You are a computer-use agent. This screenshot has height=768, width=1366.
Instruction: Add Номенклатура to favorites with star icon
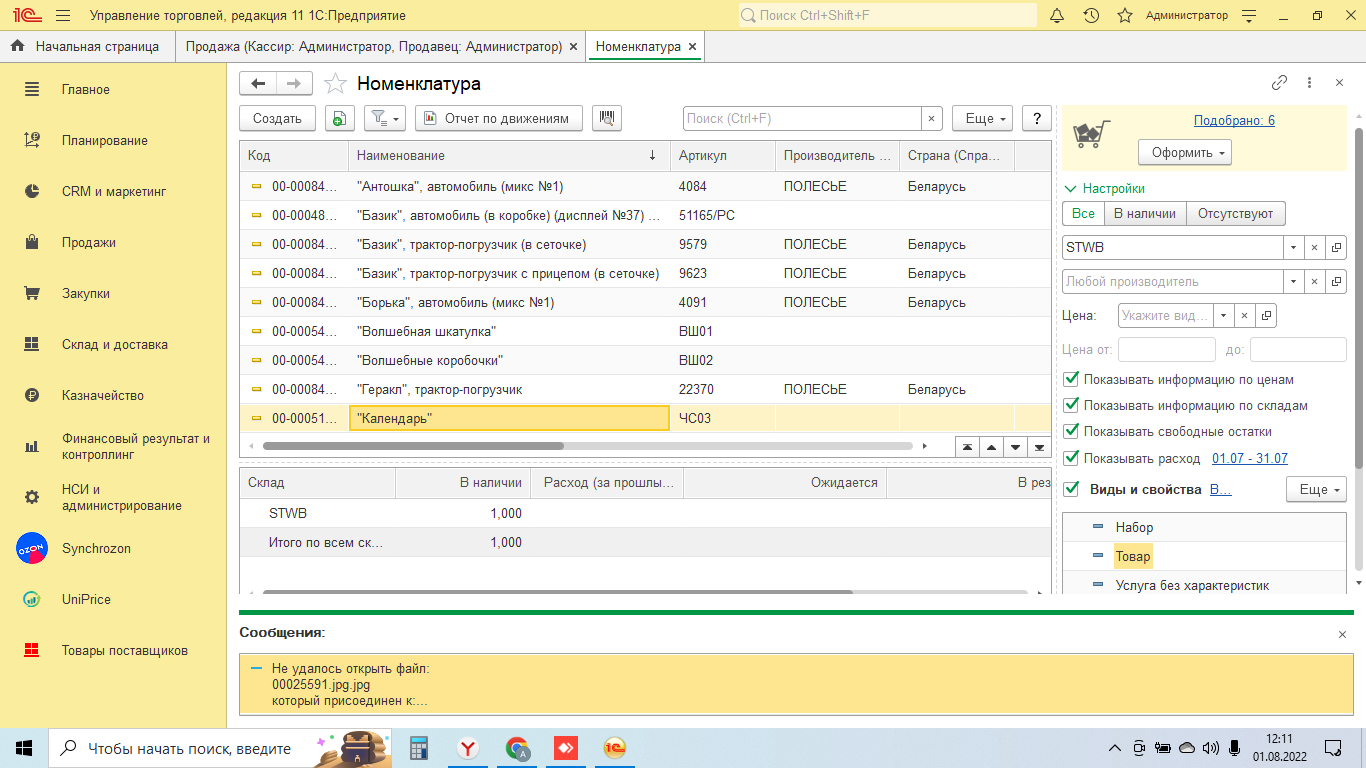click(x=335, y=84)
